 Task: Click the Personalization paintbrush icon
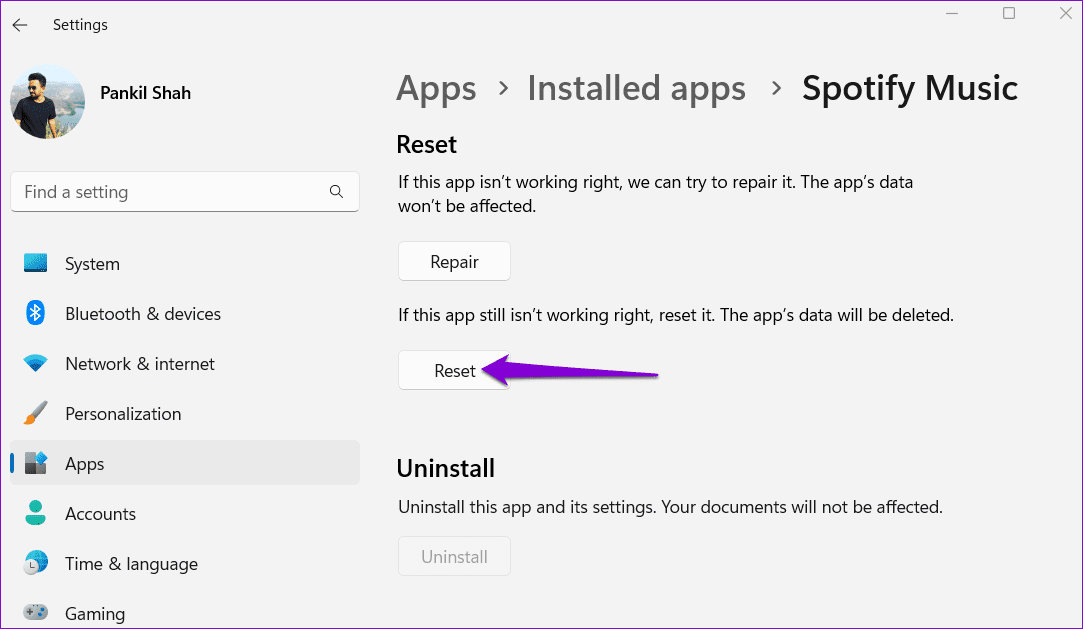35,413
